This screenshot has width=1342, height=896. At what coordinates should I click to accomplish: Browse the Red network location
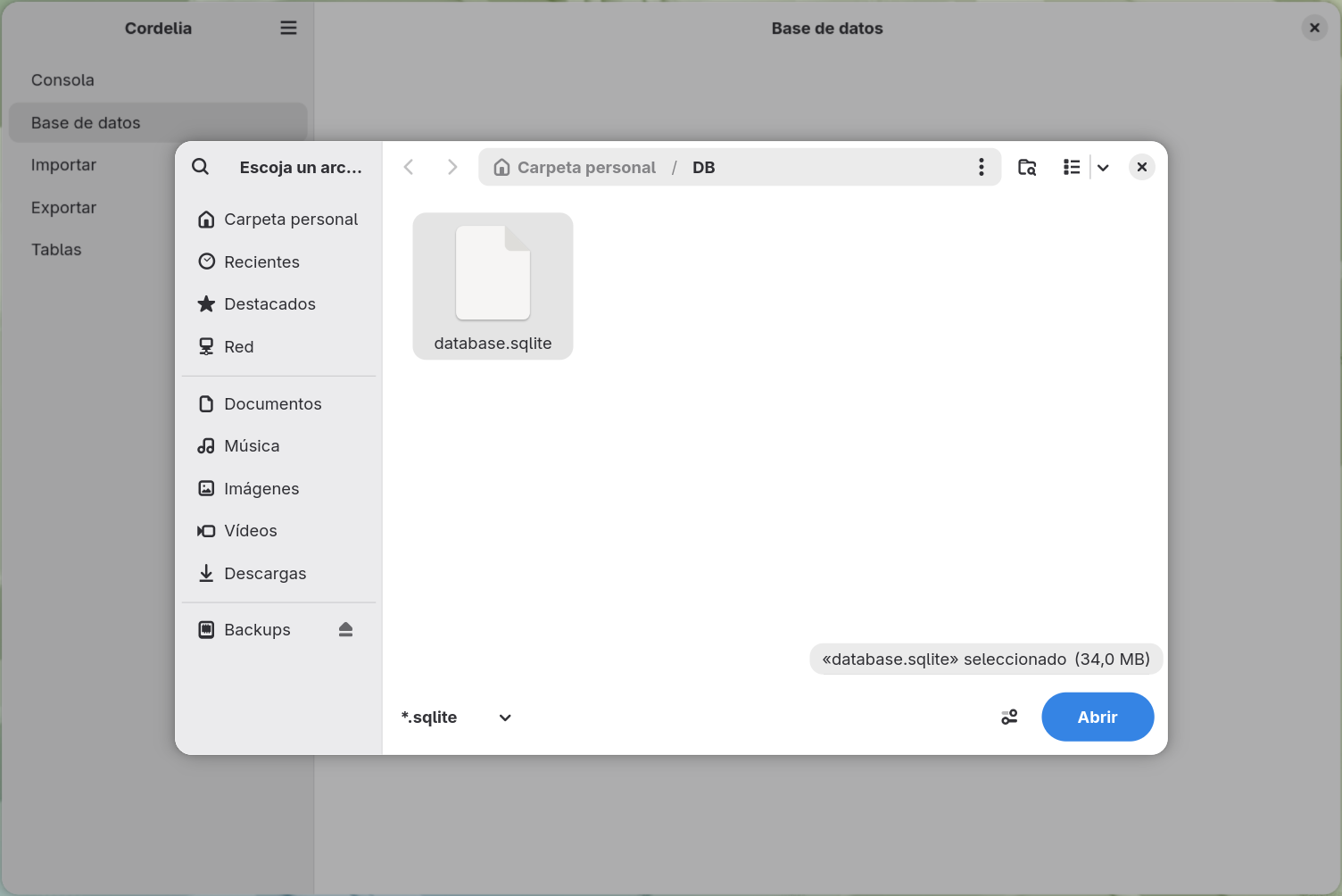tap(278, 346)
